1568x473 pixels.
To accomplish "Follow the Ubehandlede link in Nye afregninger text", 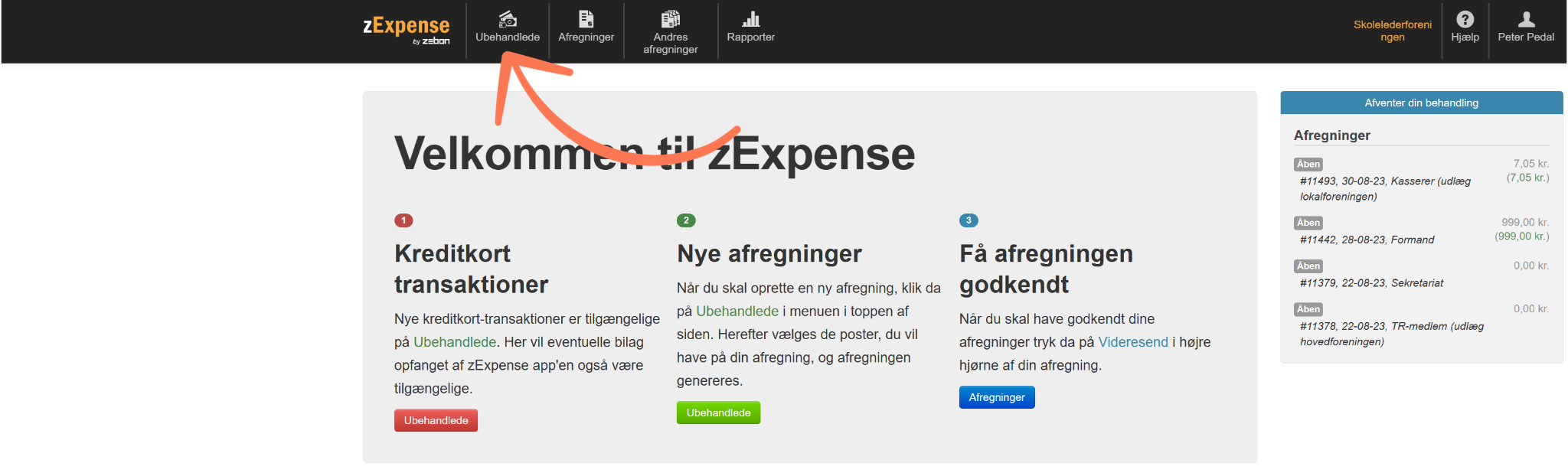I will pyautogui.click(x=737, y=312).
